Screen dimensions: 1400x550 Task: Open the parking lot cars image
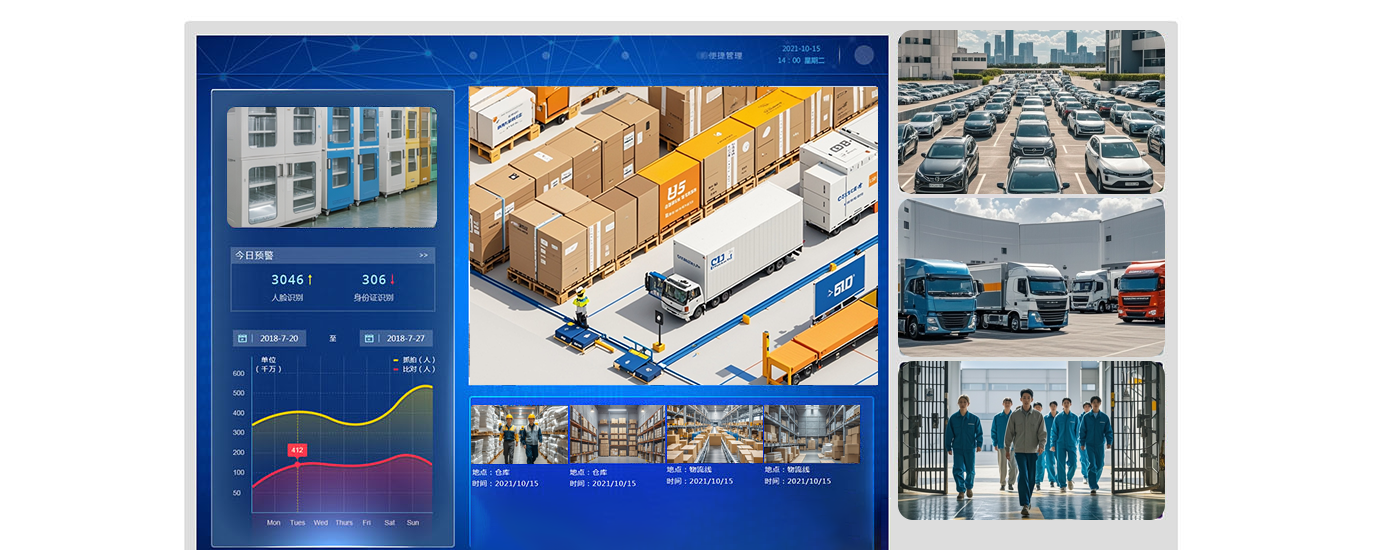[1031, 111]
